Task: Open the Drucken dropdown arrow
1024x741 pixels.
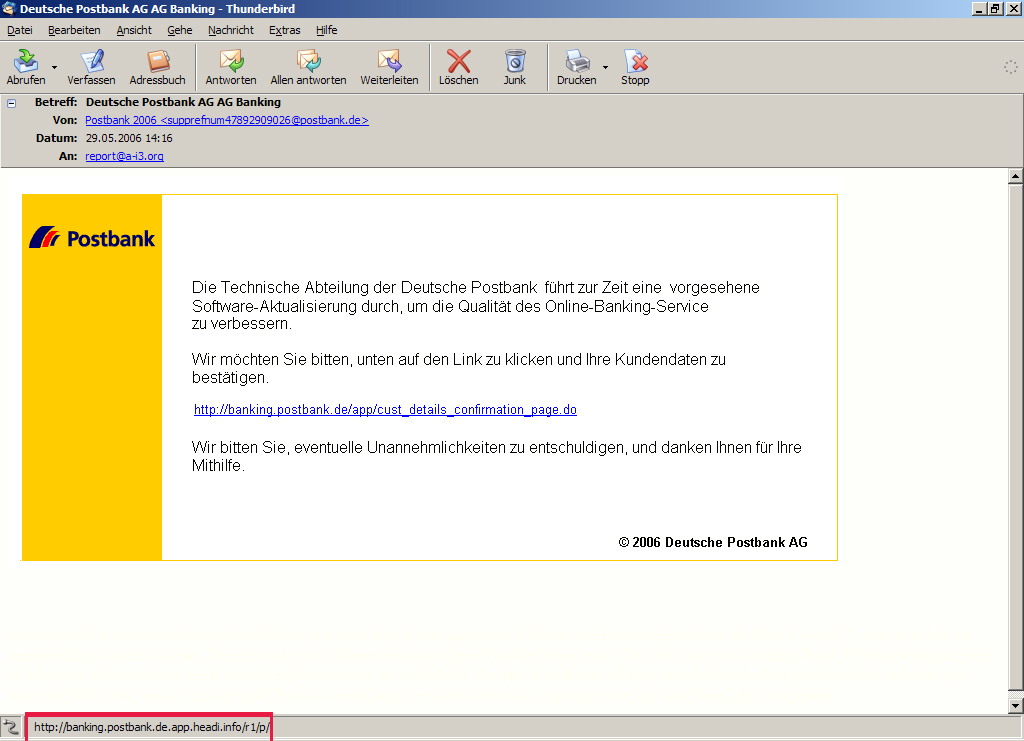Action: (x=605, y=67)
